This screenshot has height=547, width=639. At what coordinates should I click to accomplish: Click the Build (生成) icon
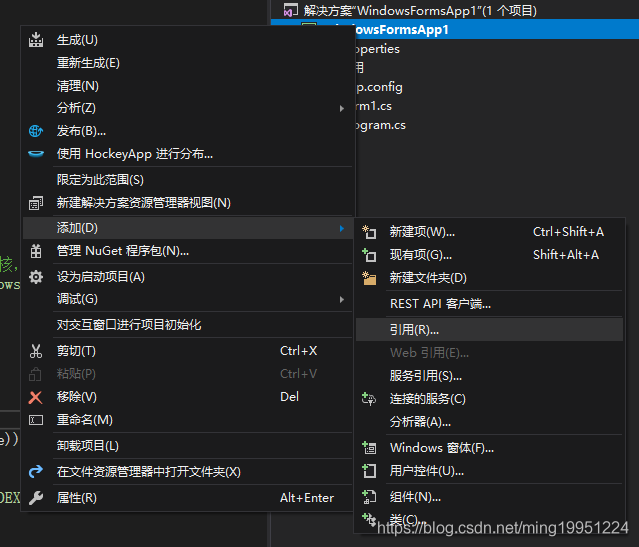click(36, 40)
